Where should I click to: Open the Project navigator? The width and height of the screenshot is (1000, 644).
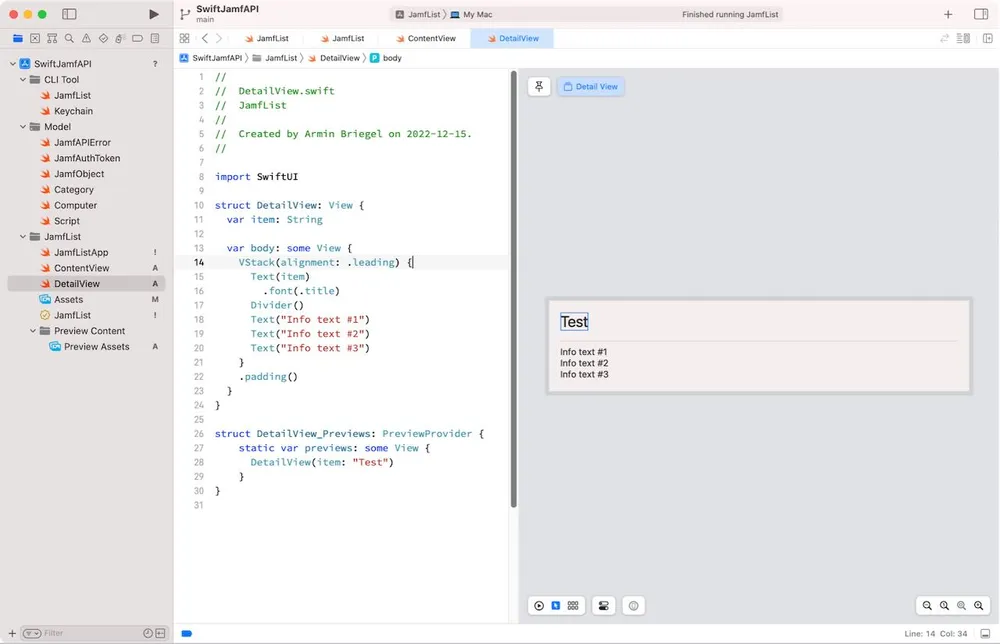coord(17,38)
